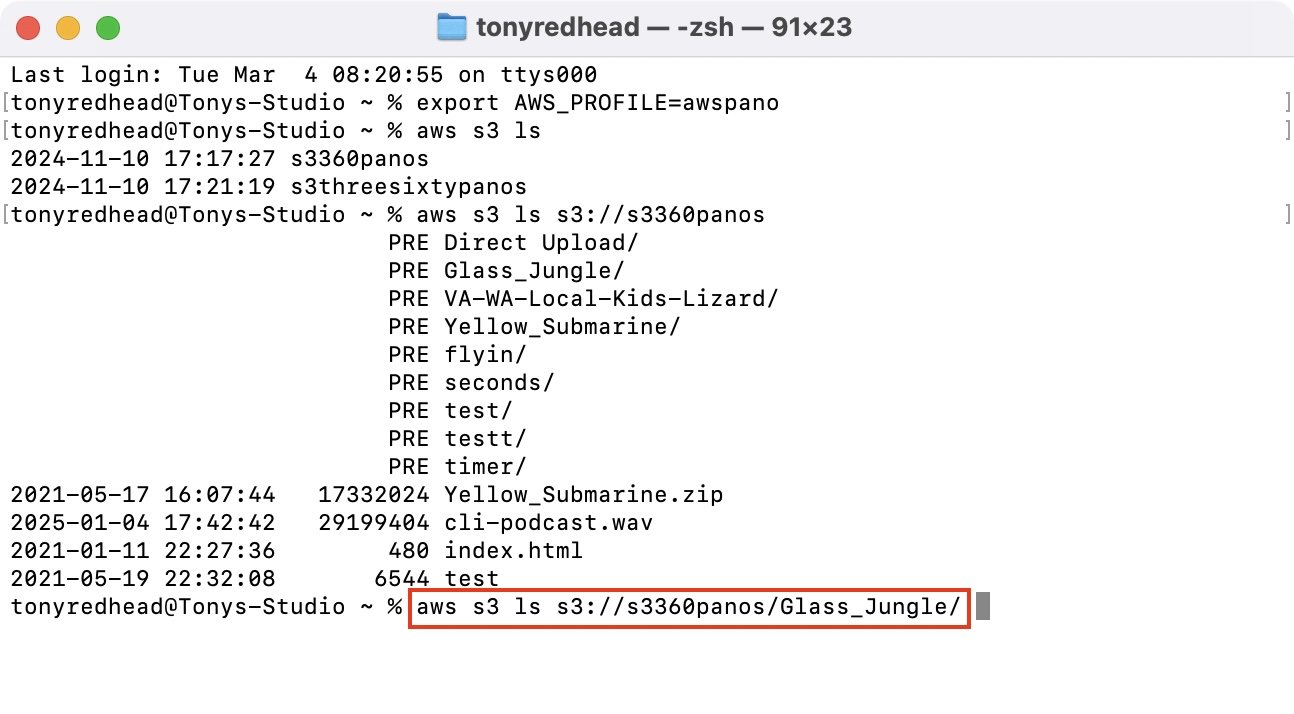The image size is (1294, 714).
Task: Click the export AWS_PROFILE=awspano command
Action: (598, 102)
